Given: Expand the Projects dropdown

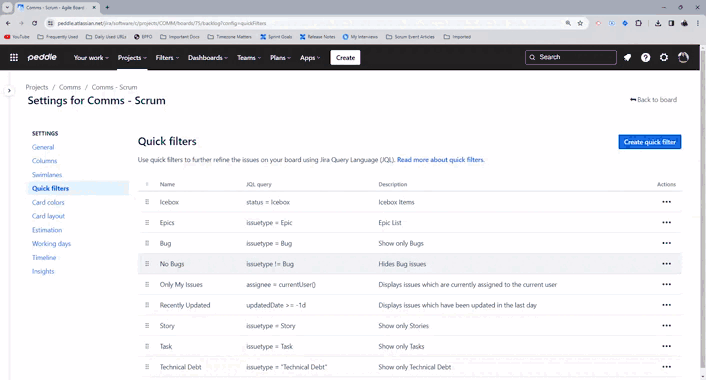Looking at the screenshot, I should tap(132, 58).
